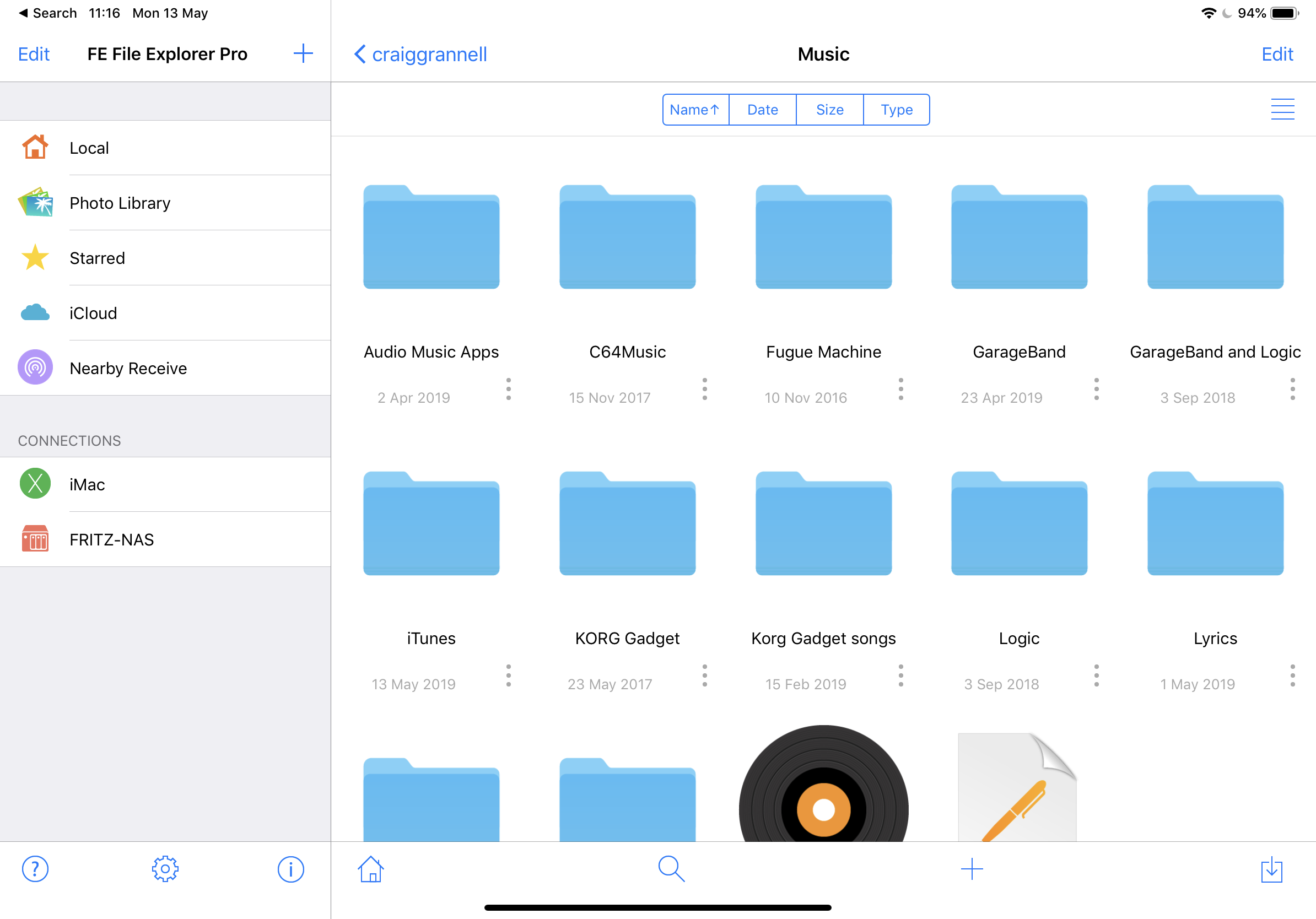Open the Korg Gadget songs folder
1316x919 pixels.
[824, 523]
